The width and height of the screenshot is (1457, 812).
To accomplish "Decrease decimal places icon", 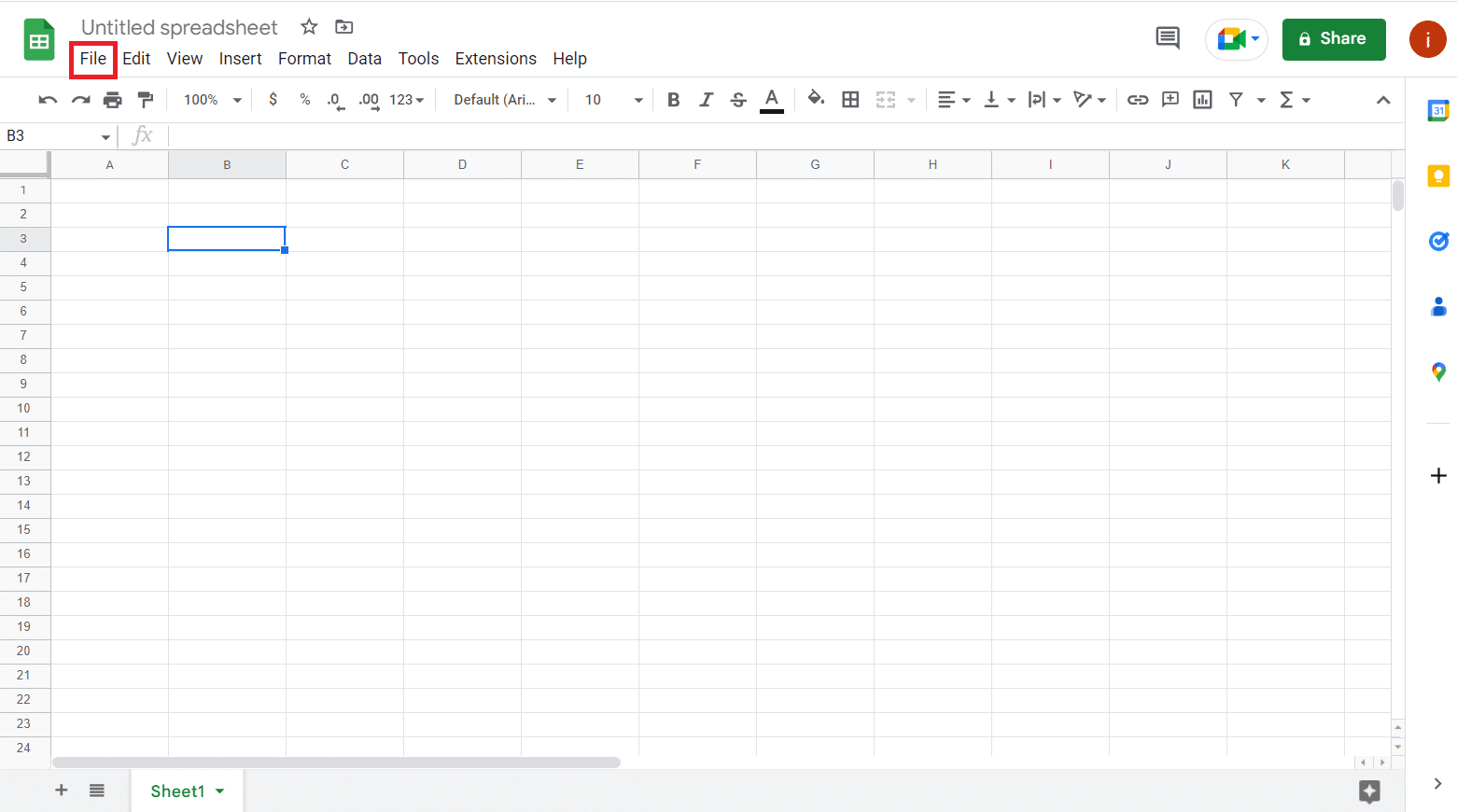I will tap(336, 101).
